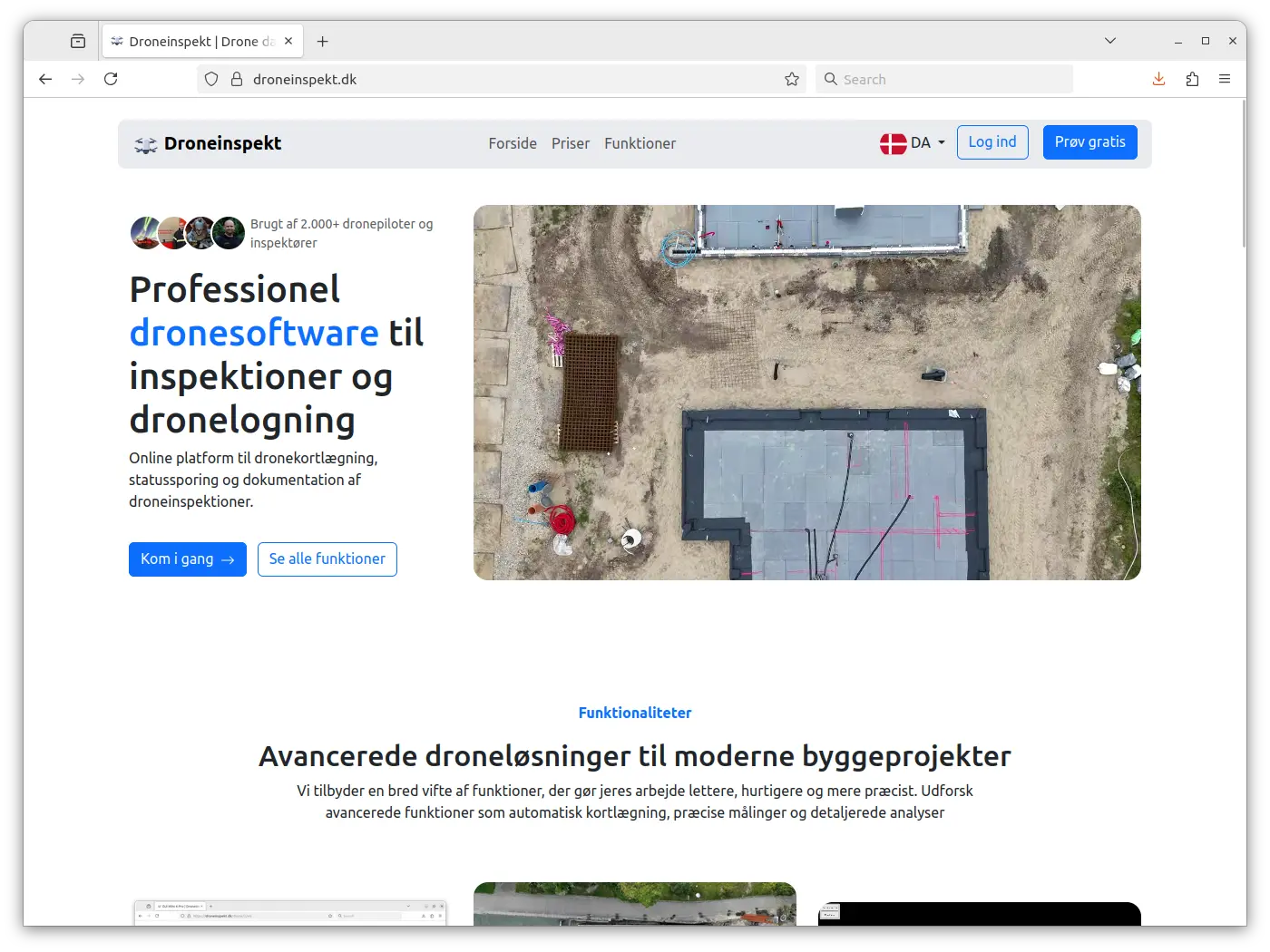Click the tracking protection shield icon

(x=210, y=79)
